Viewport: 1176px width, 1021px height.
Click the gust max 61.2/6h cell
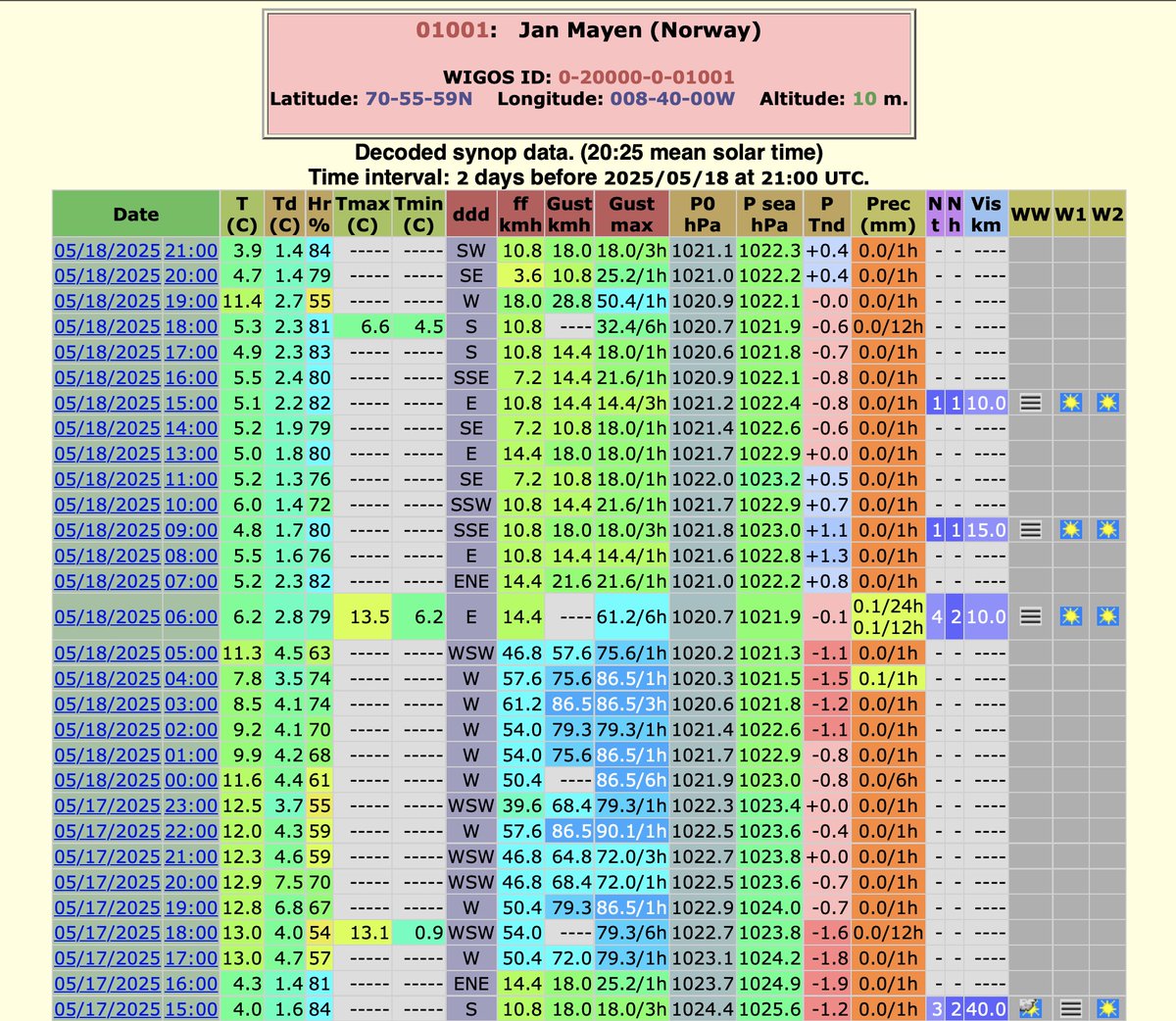pyautogui.click(x=631, y=617)
